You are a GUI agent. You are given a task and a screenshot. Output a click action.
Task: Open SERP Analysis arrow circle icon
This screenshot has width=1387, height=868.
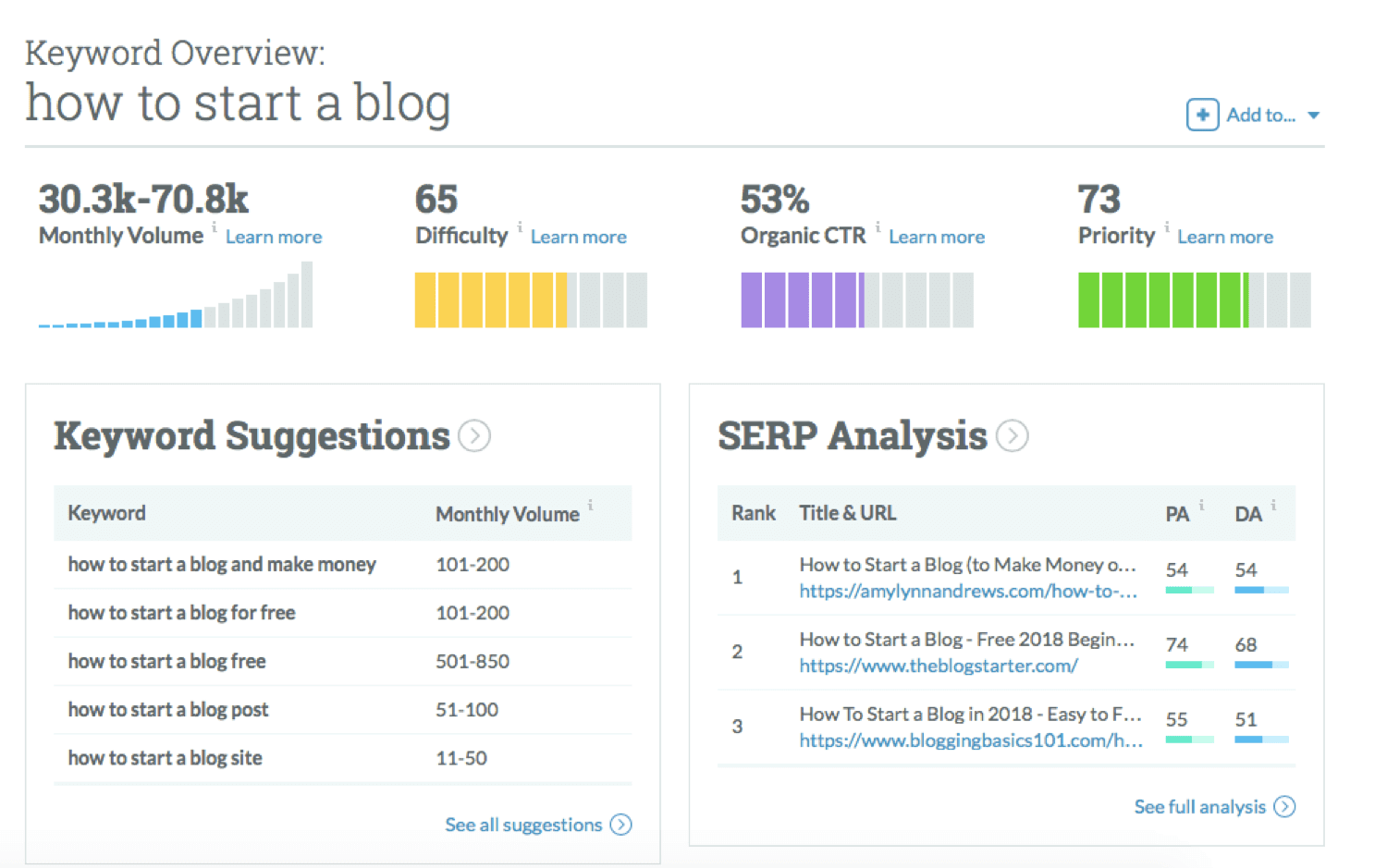click(x=1013, y=436)
